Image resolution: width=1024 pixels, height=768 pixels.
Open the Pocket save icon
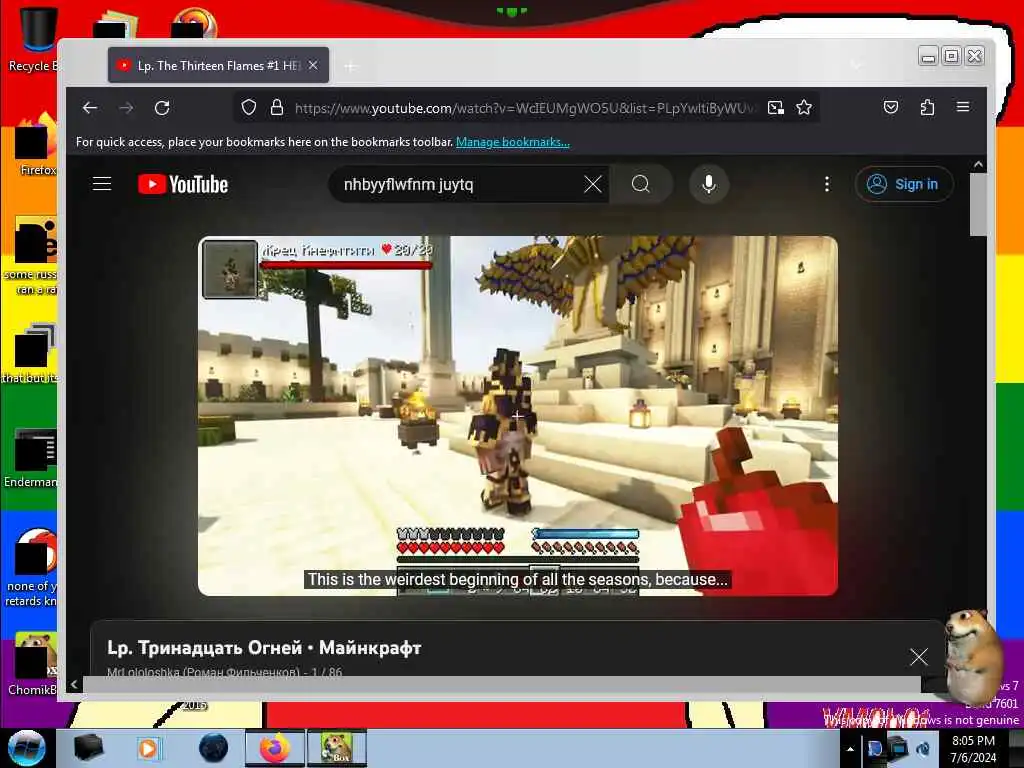point(891,107)
